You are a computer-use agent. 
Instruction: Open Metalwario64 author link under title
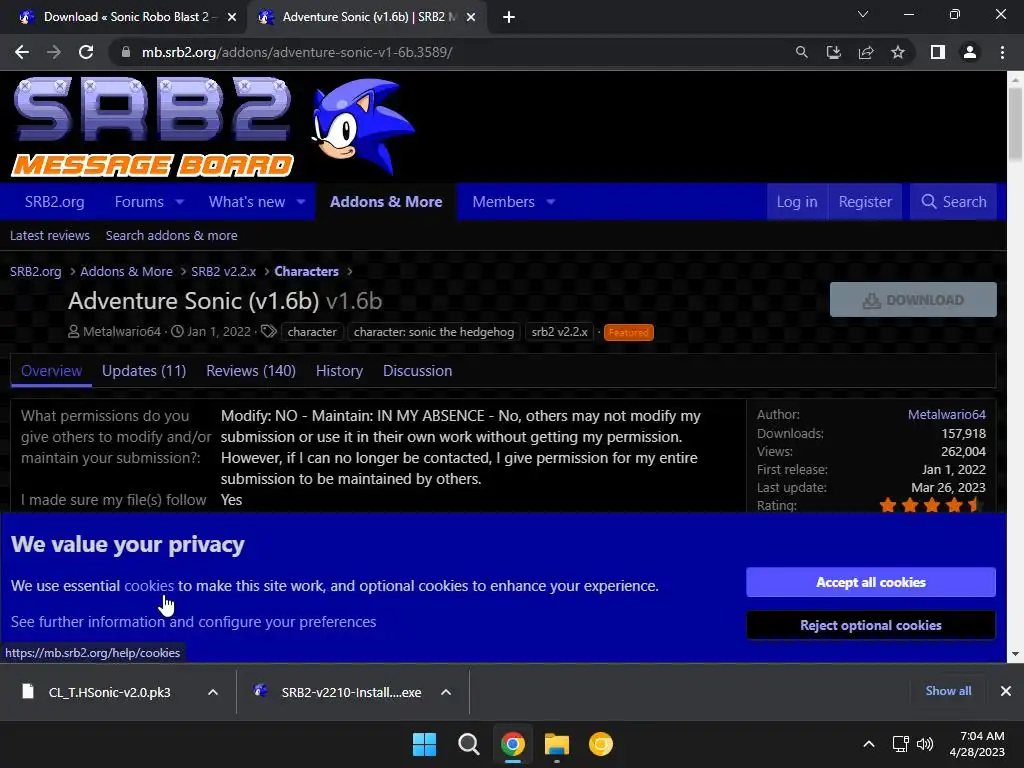click(x=121, y=332)
